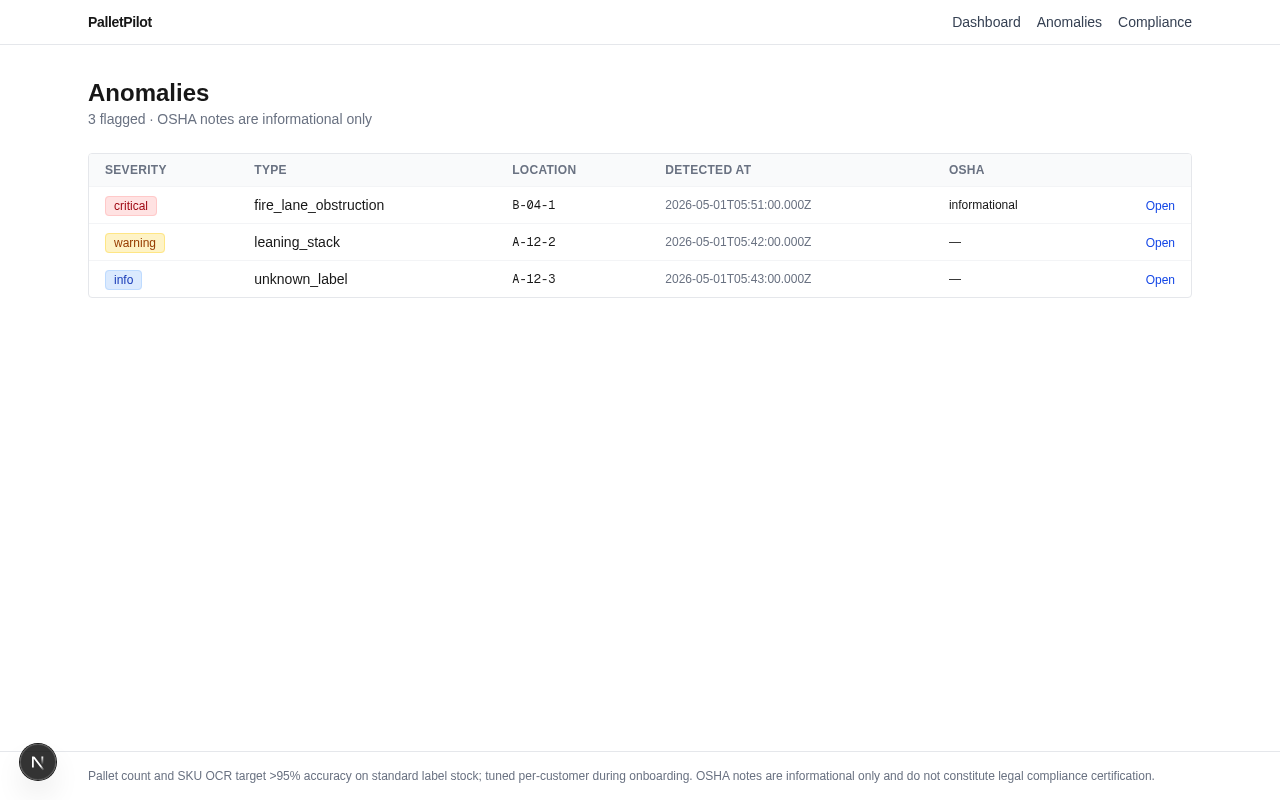The width and height of the screenshot is (1280, 800).
Task: Click location B-04-1
Action: click(534, 205)
